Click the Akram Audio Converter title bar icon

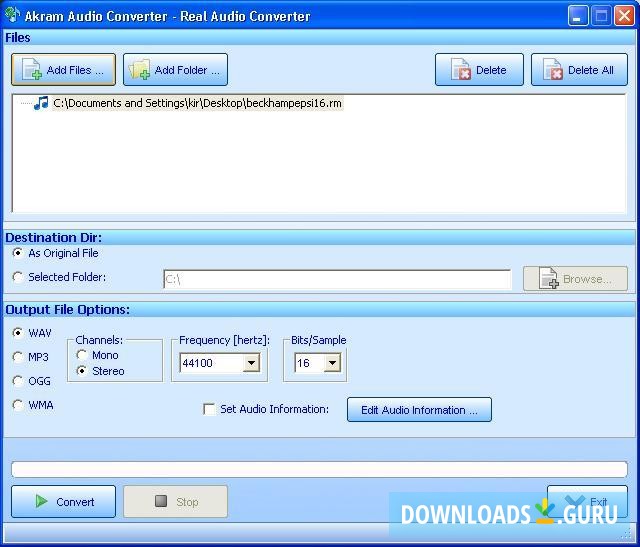[12, 15]
